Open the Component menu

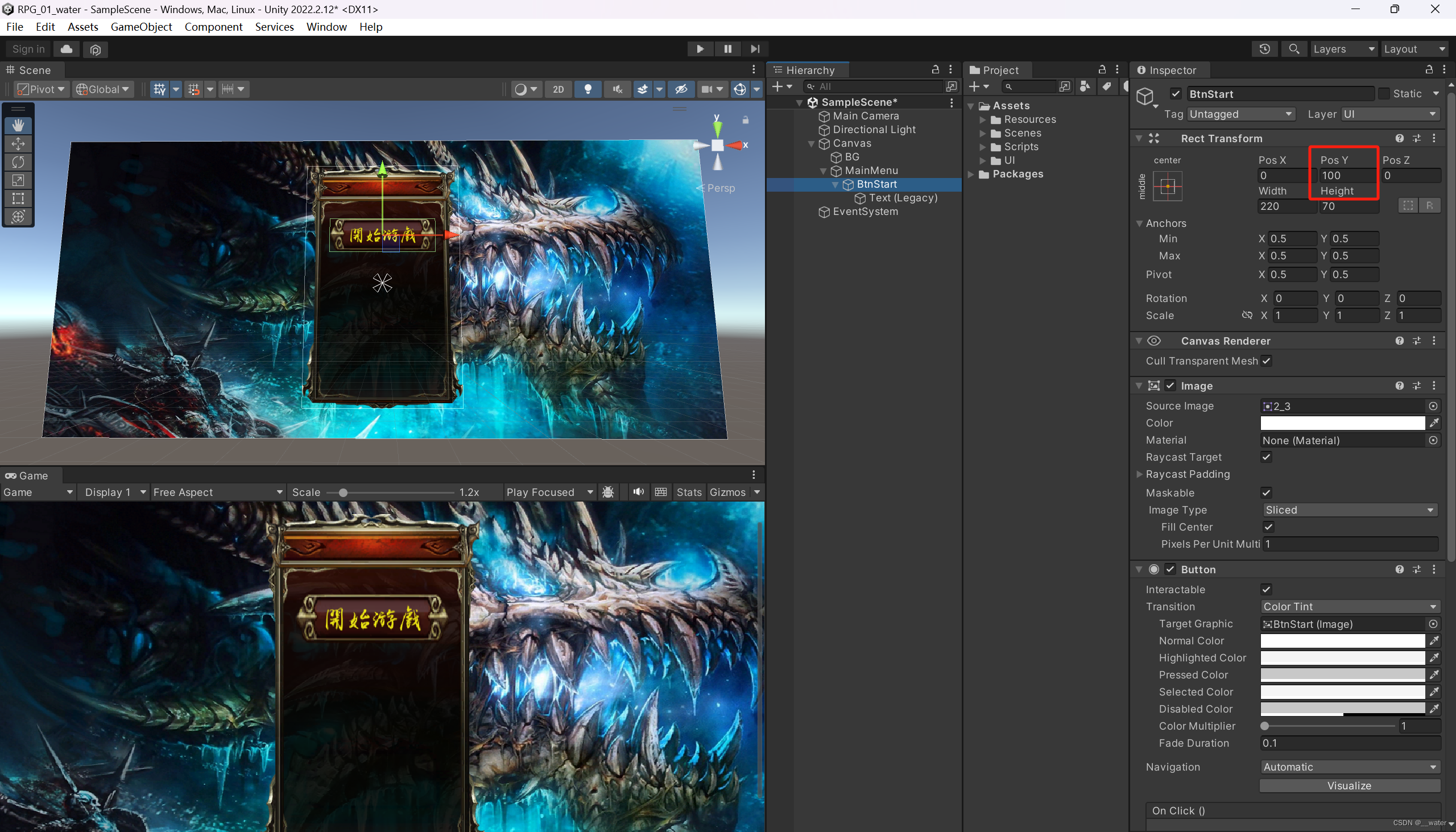[x=213, y=27]
